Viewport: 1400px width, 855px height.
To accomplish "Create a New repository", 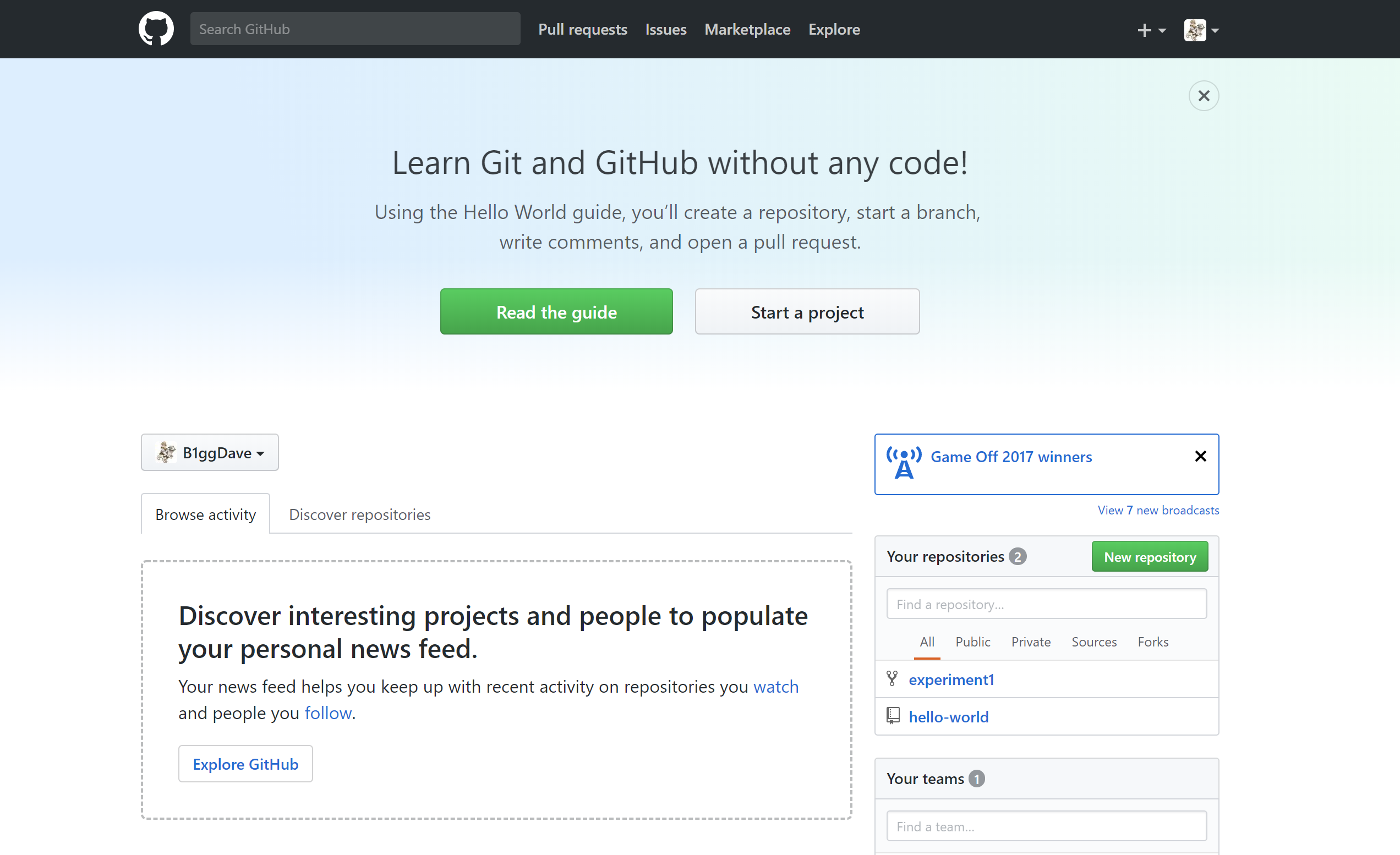I will point(1150,557).
